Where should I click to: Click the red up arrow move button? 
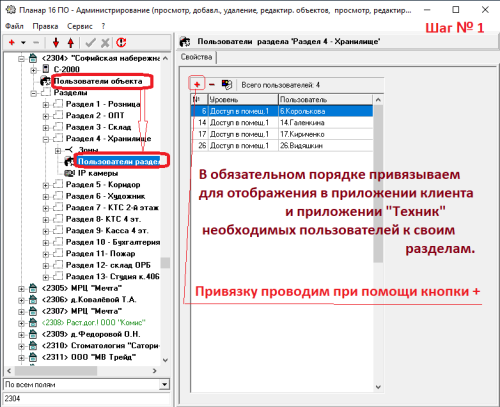point(71,43)
